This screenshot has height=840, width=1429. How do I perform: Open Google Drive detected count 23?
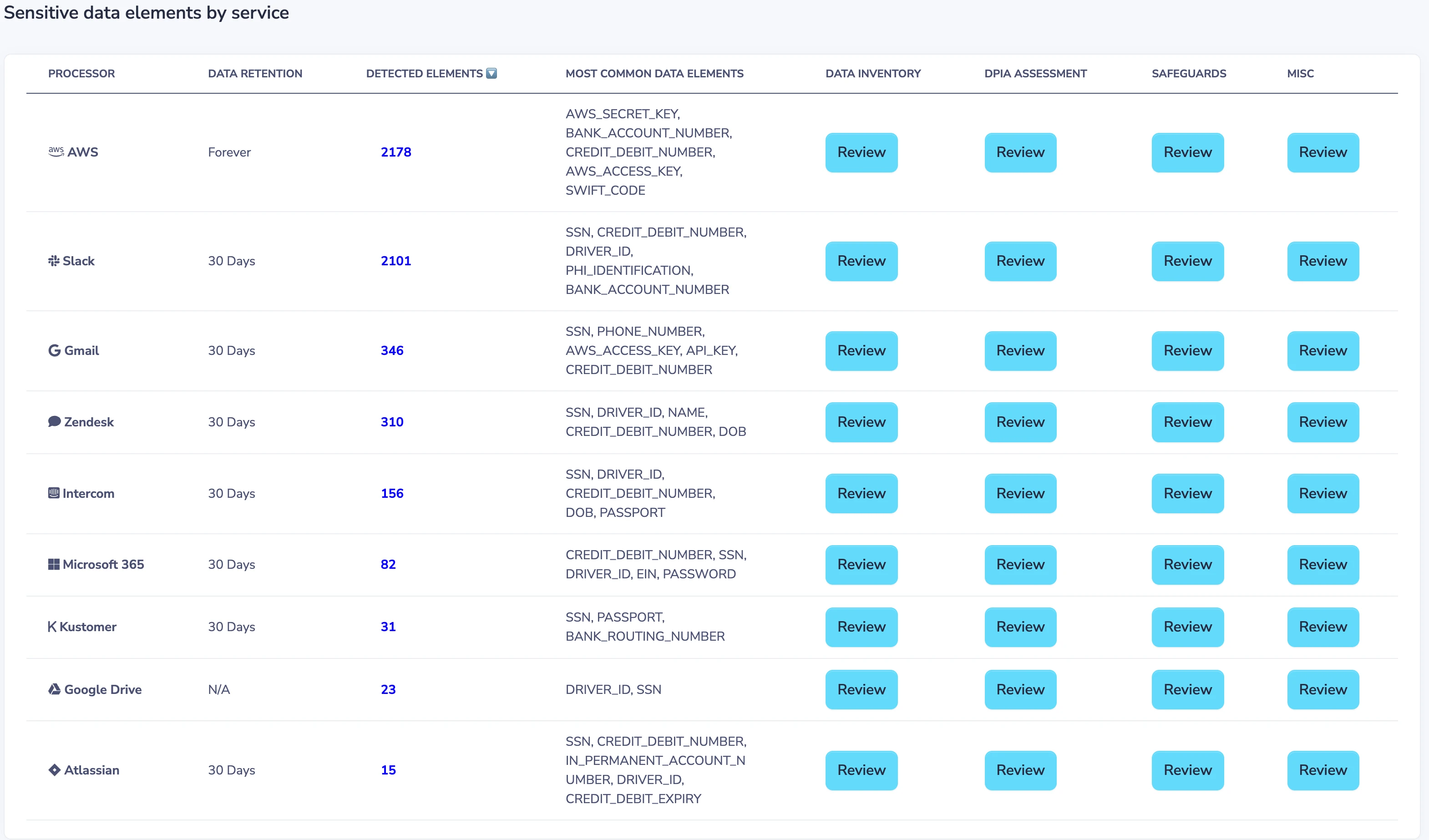[x=388, y=689]
